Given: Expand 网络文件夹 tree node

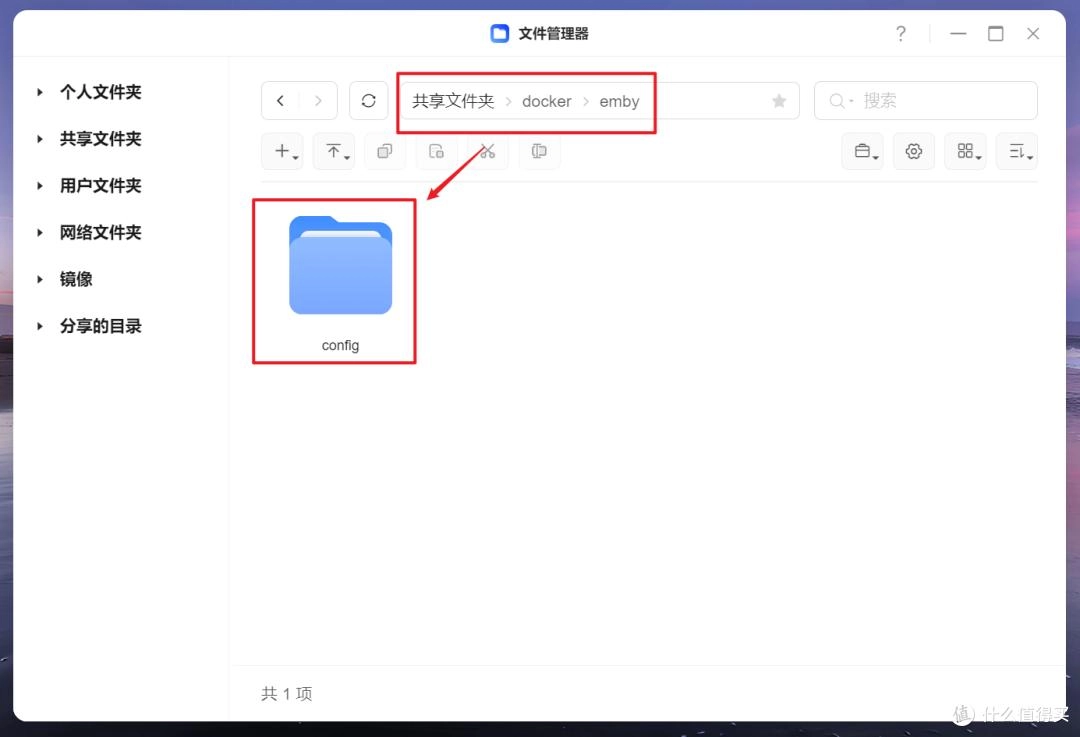Looking at the screenshot, I should [40, 232].
